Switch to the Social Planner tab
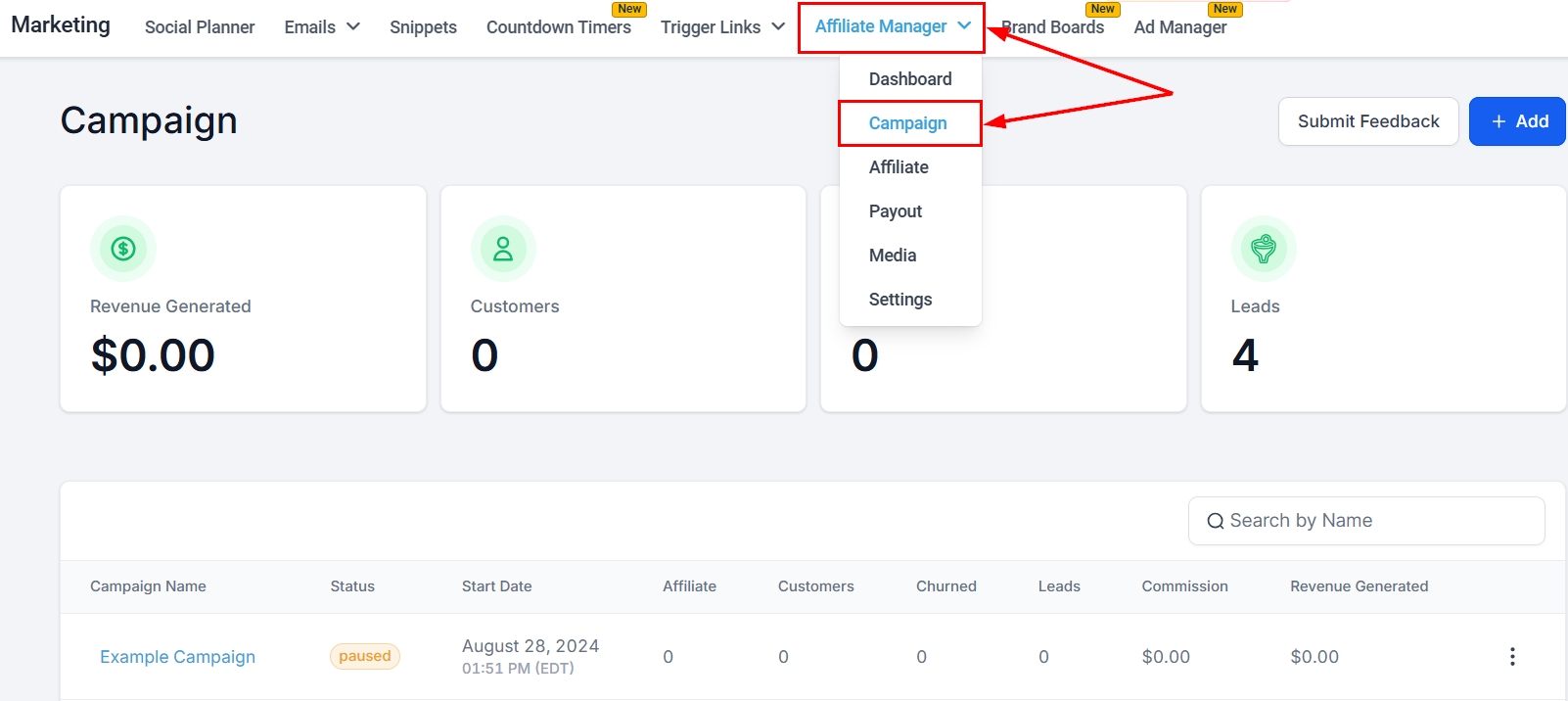Image resolution: width=1568 pixels, height=701 pixels. [x=200, y=27]
